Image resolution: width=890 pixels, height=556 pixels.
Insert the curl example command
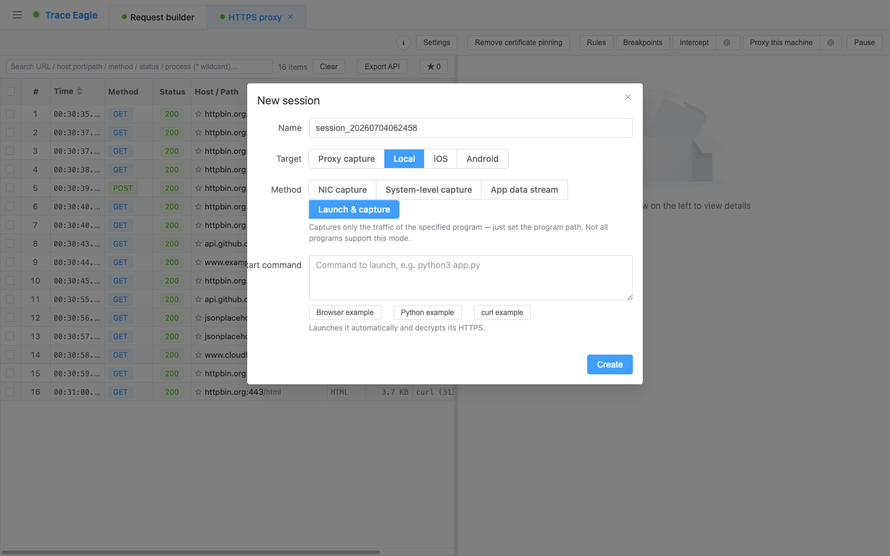[x=502, y=313]
